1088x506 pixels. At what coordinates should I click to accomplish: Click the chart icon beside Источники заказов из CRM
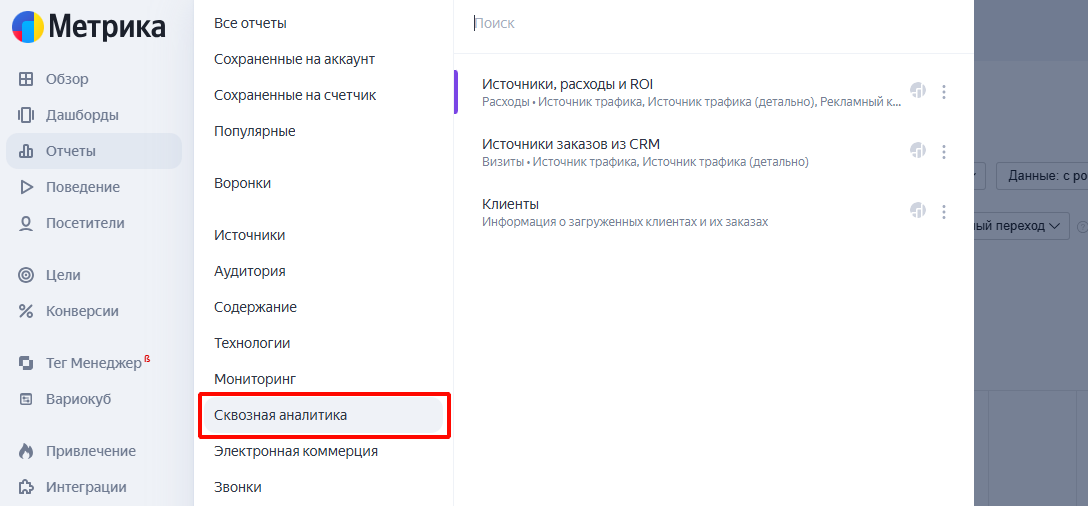(918, 151)
